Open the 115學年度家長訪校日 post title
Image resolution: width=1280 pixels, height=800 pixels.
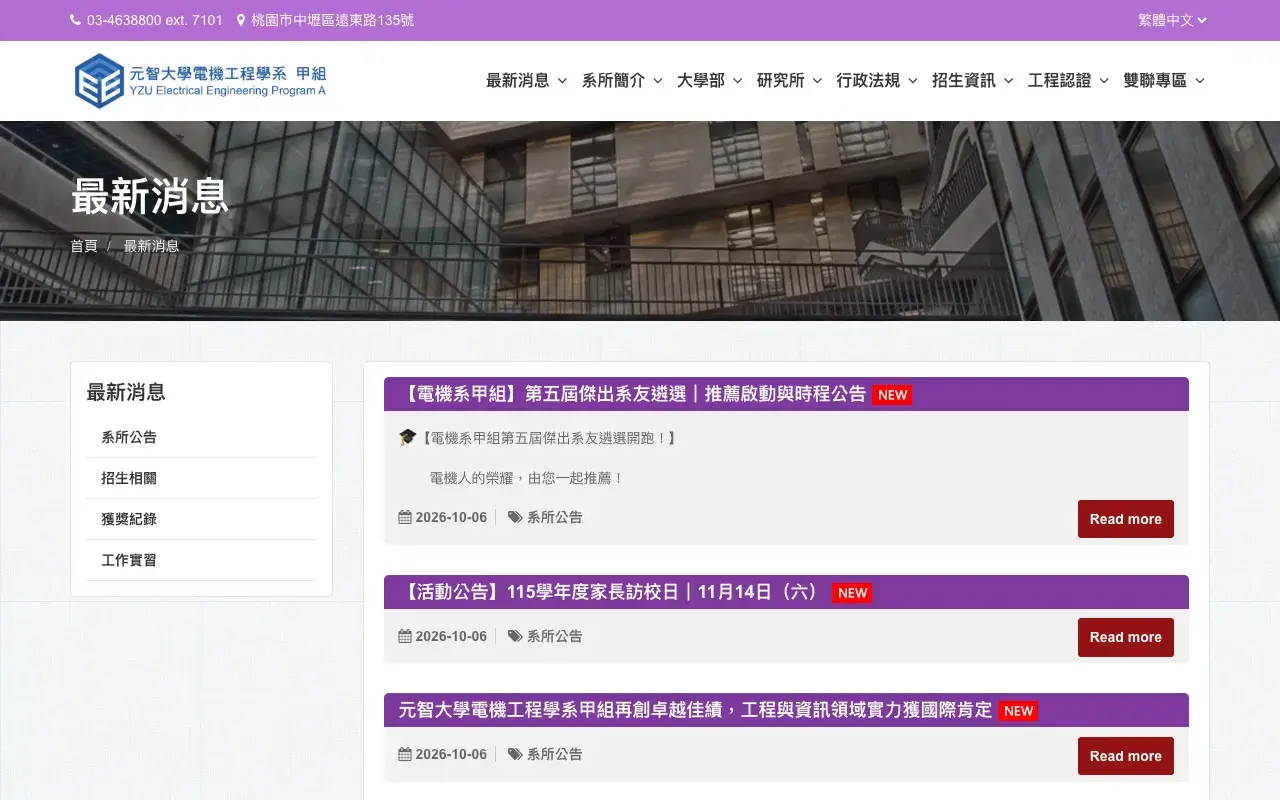612,592
